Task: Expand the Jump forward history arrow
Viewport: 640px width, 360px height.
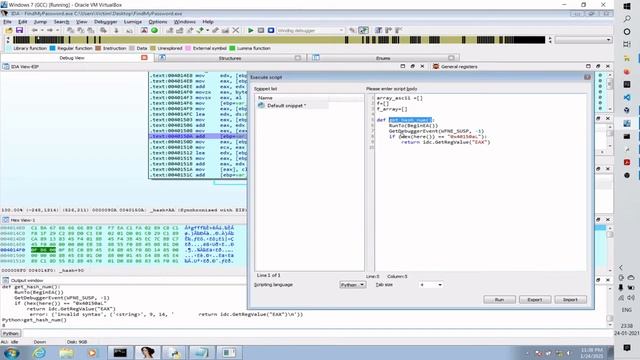Action: (57, 31)
